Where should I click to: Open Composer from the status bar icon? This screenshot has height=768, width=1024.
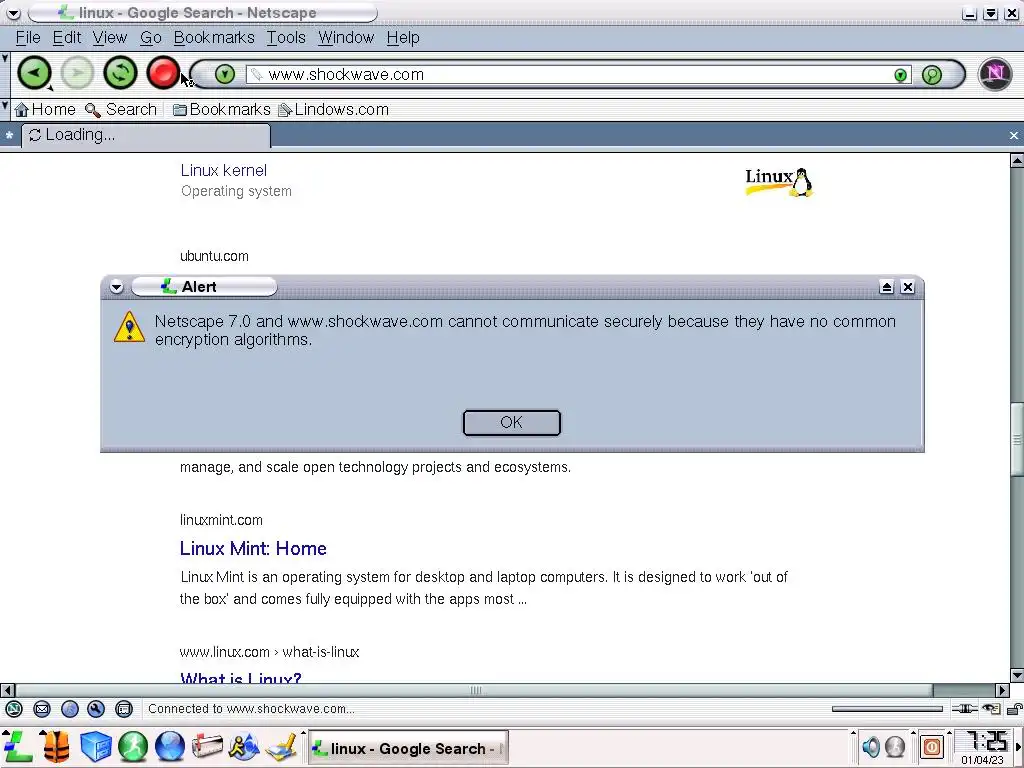click(x=96, y=709)
